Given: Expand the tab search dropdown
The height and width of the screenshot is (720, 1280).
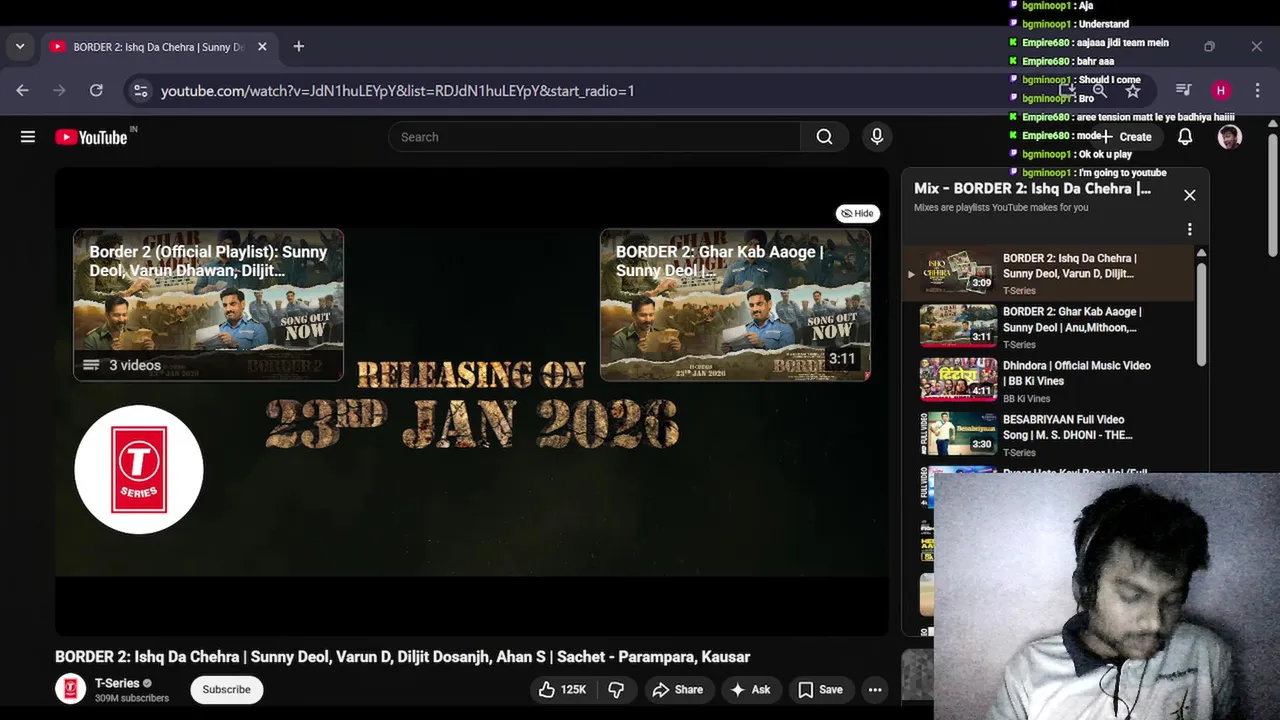Looking at the screenshot, I should [19, 47].
